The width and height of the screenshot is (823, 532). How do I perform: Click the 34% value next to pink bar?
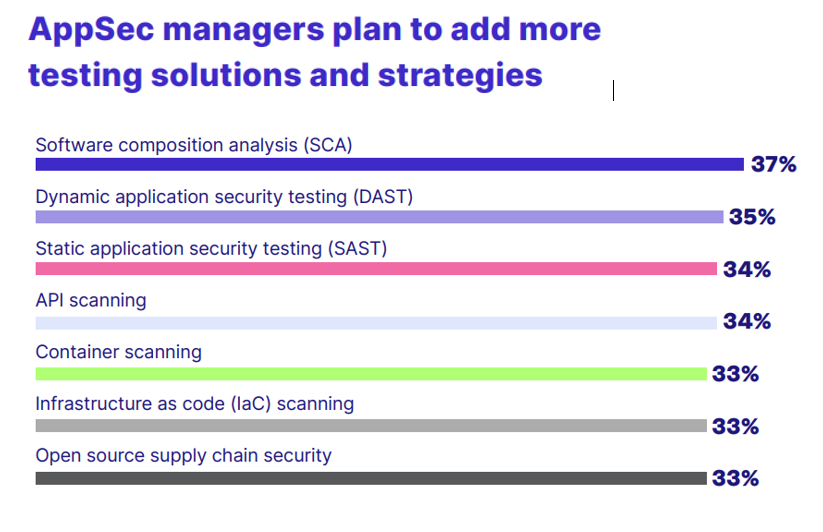point(747,270)
